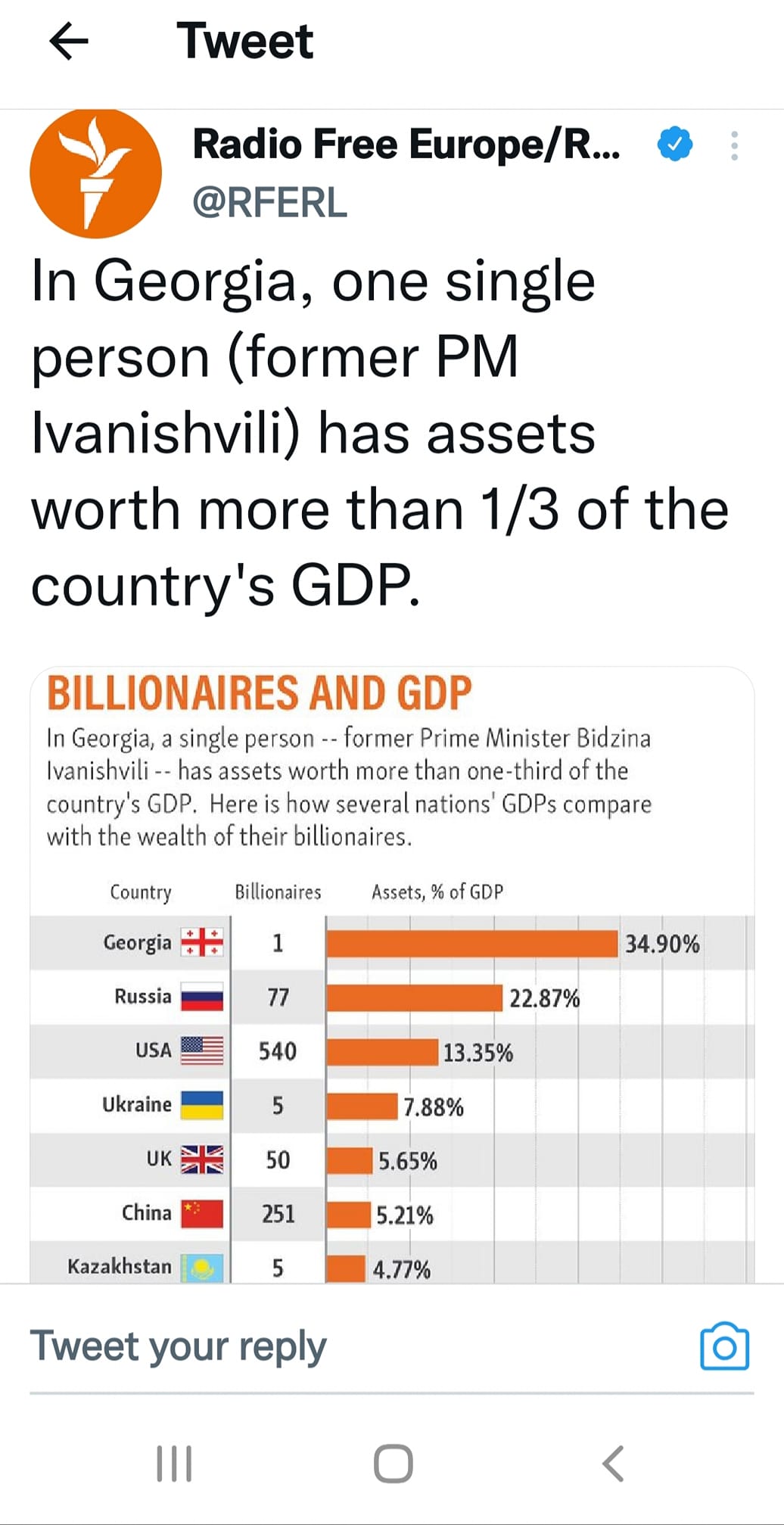Open Radio Free Europe torch profile avatar

95,173
